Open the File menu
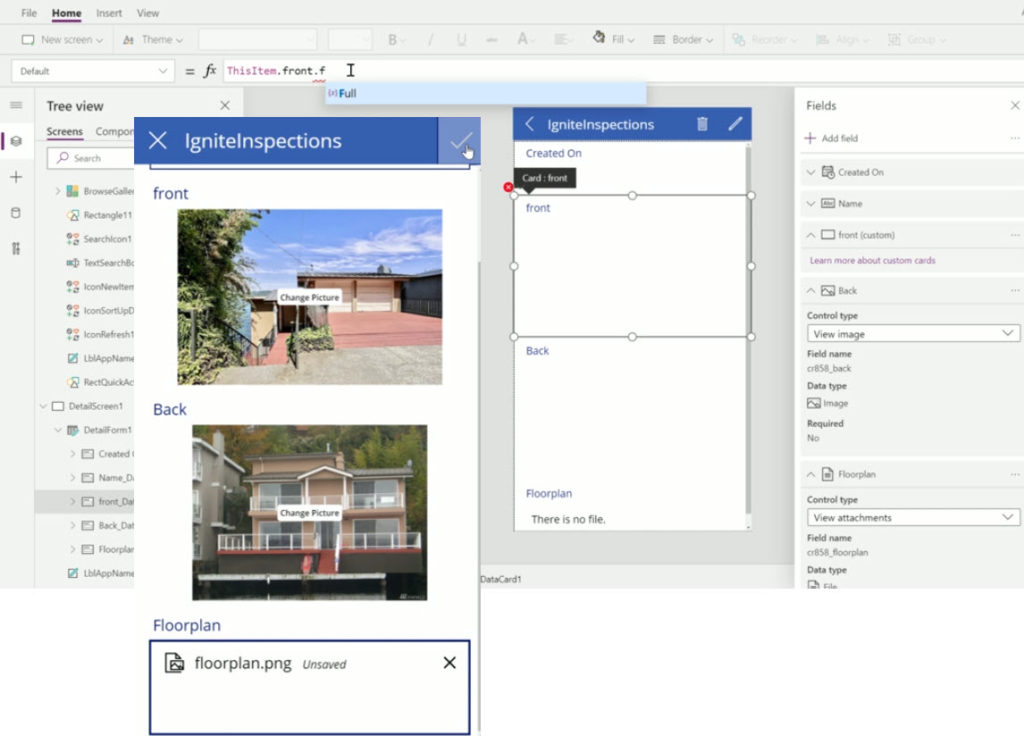 pos(29,13)
